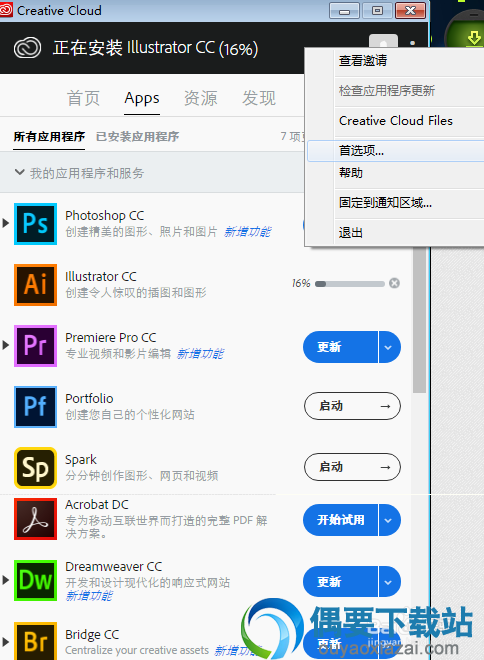Click the Premiere Pro CC app icon
The width and height of the screenshot is (484, 660).
(x=35, y=346)
